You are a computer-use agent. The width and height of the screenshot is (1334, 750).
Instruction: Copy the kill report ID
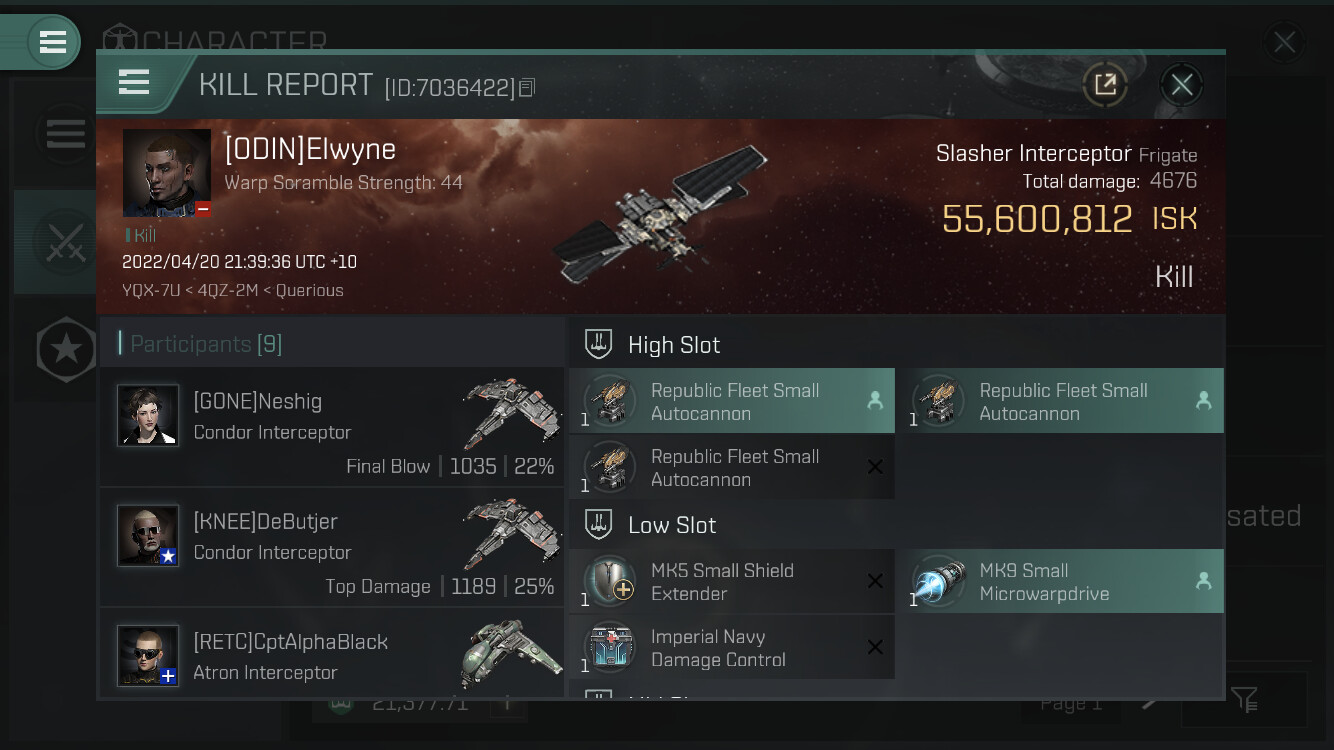coord(527,88)
